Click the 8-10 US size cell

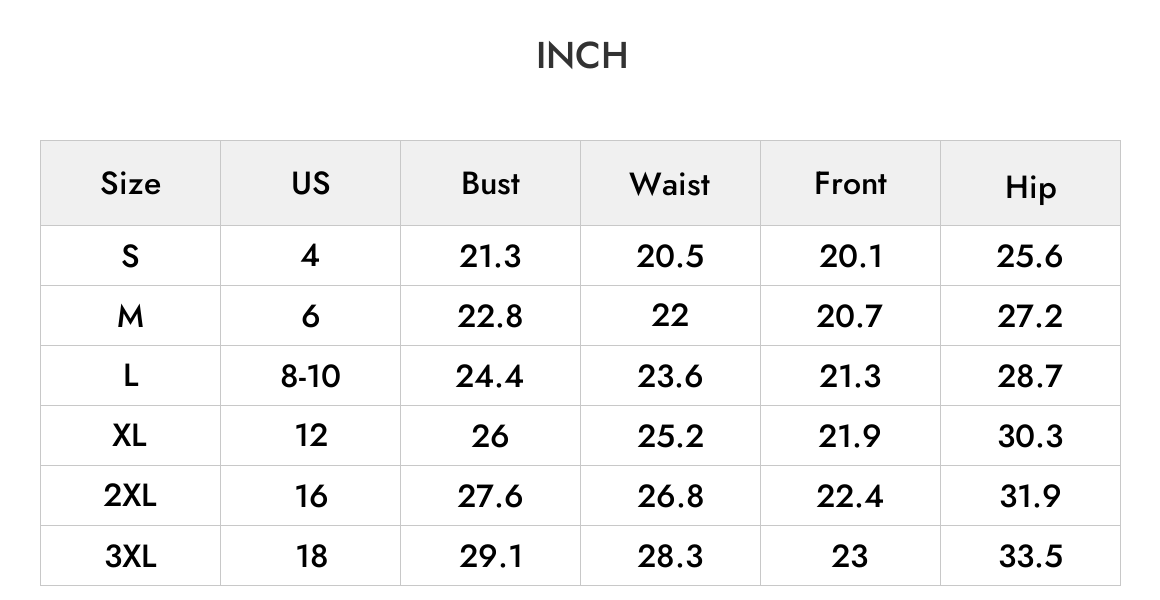310,376
